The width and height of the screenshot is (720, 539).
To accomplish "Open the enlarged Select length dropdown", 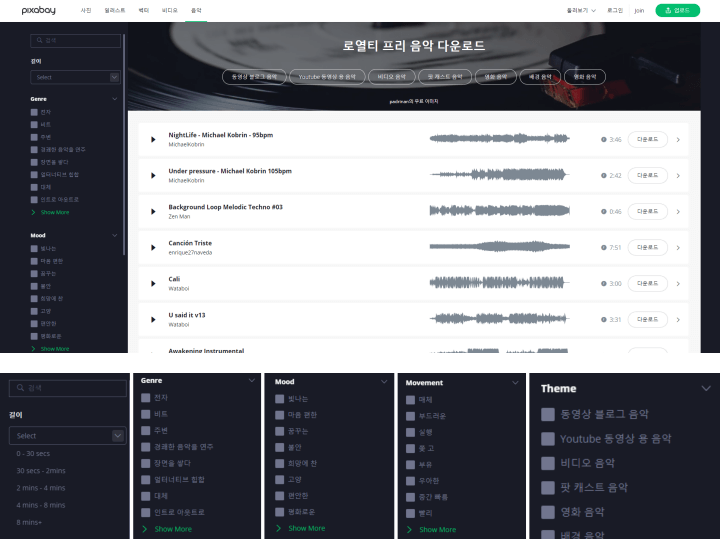I will click(68, 436).
